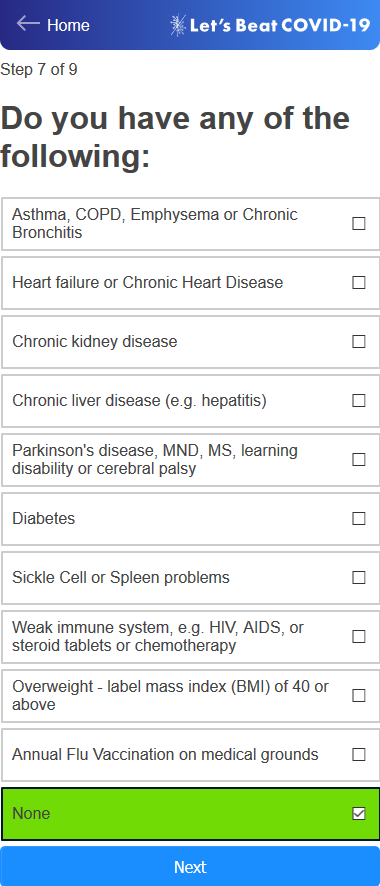Select Sickle Cell or Spleen problems checkbox

point(359,577)
